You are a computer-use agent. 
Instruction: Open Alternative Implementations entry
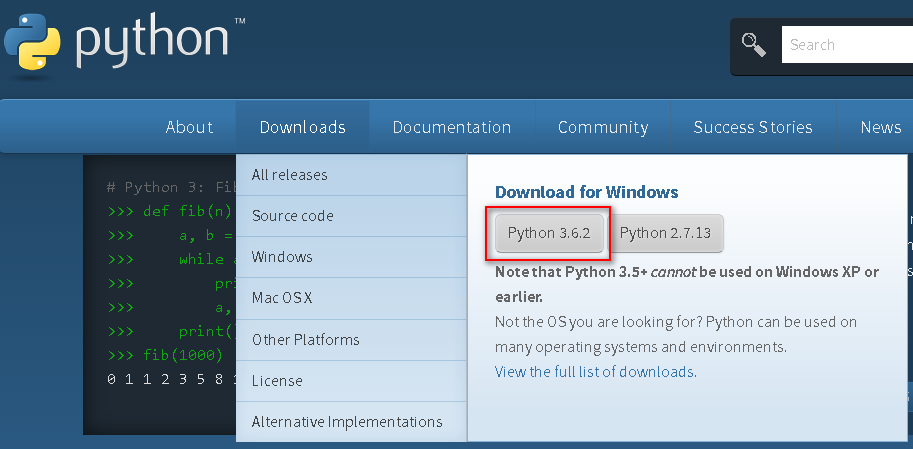(x=351, y=422)
